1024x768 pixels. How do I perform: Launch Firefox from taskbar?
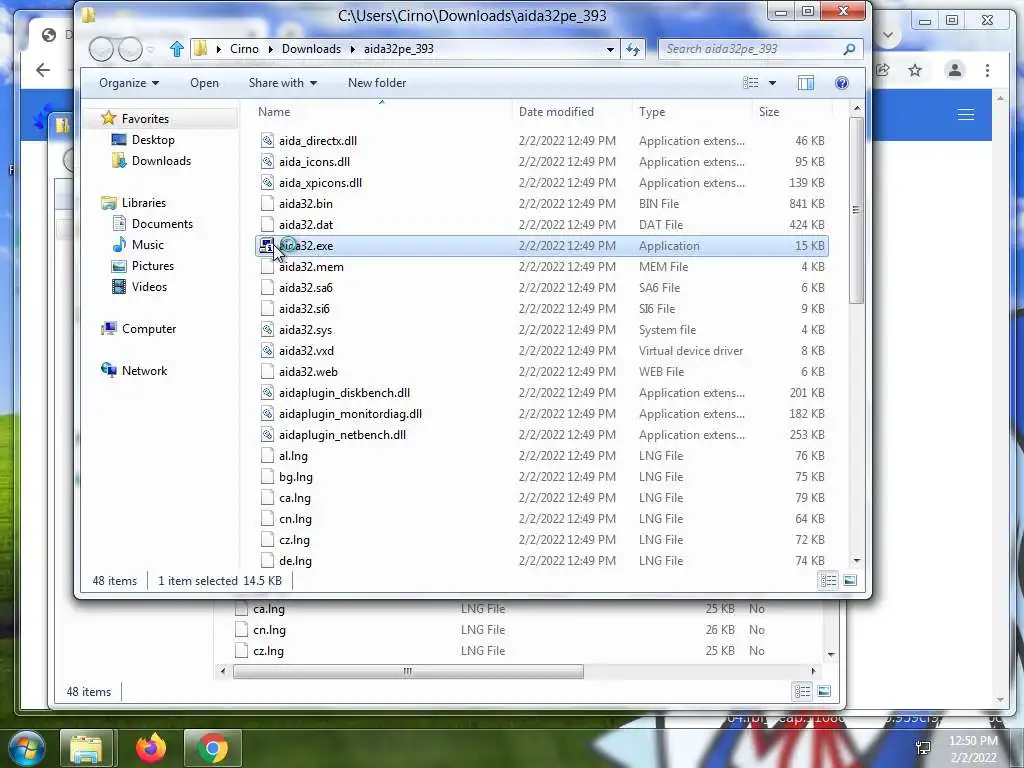coord(151,748)
